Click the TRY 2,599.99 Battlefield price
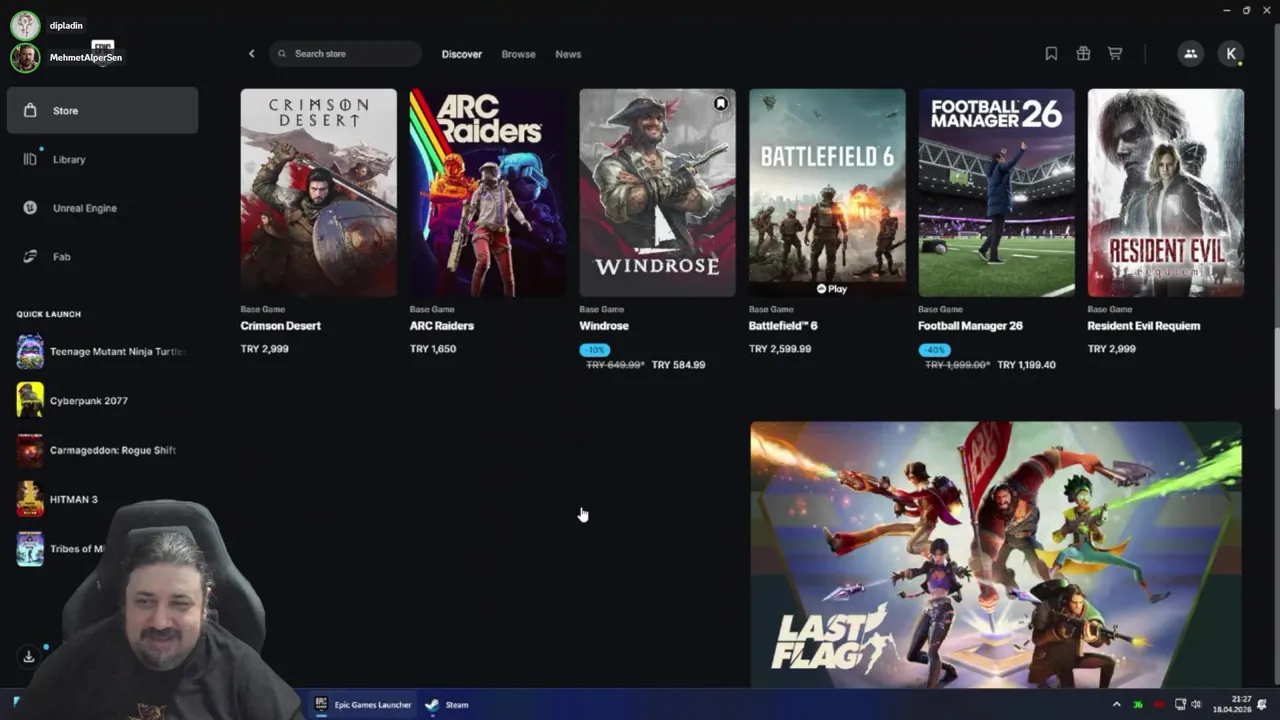1280x720 pixels. [x=780, y=349]
